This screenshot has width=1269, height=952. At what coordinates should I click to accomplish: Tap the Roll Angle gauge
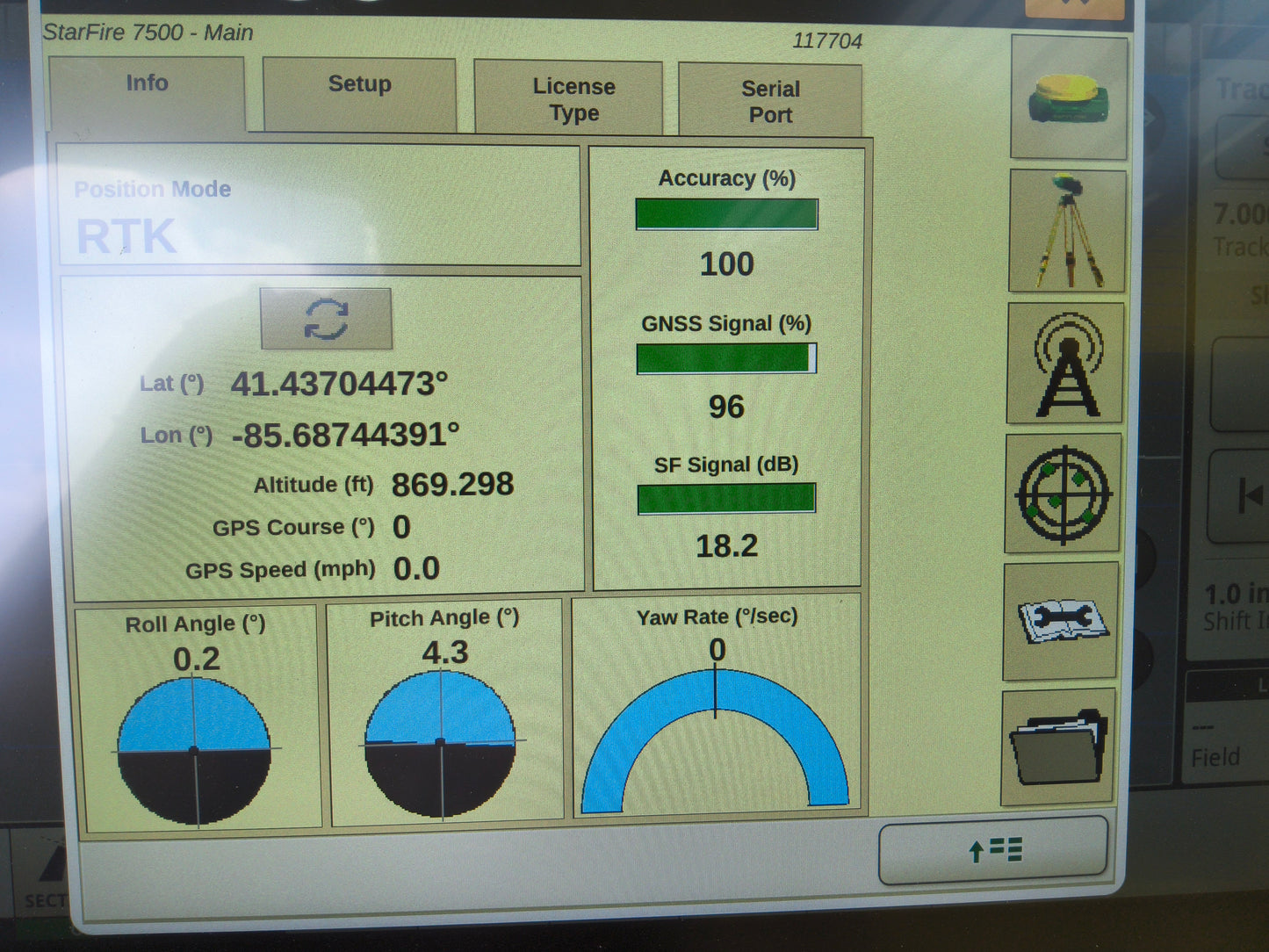click(194, 751)
